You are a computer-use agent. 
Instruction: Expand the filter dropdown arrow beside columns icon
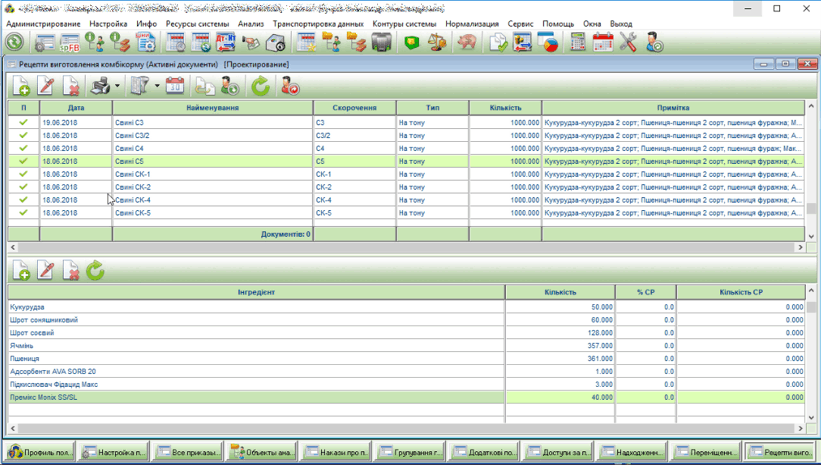pos(157,86)
